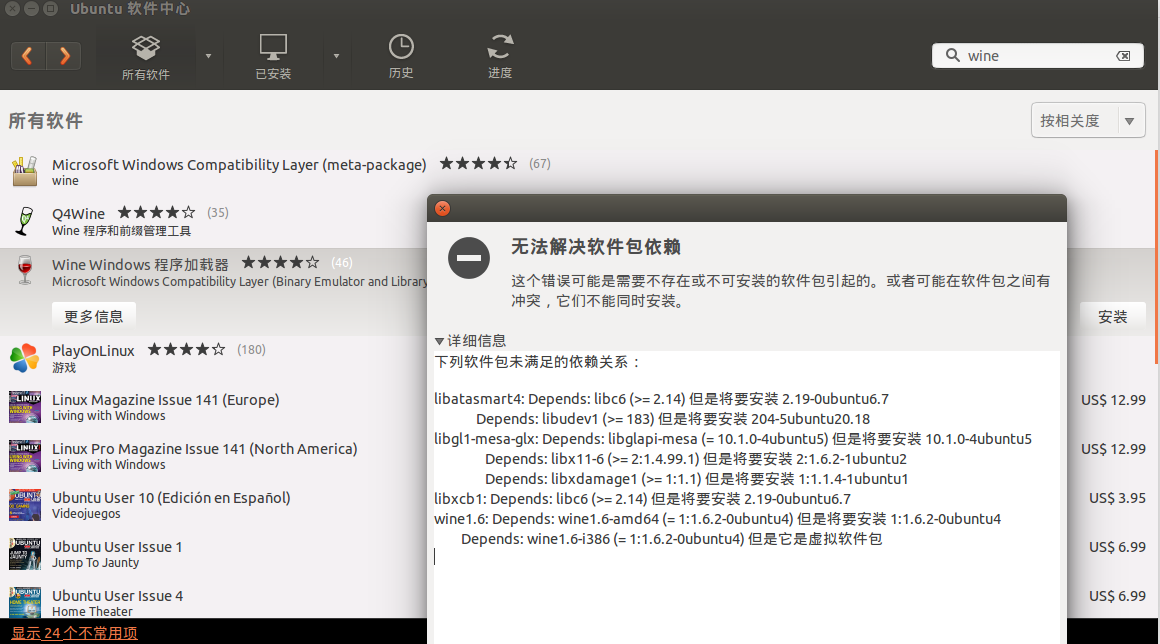Click the wine meta-package icon
The image size is (1160, 644).
coord(24,172)
